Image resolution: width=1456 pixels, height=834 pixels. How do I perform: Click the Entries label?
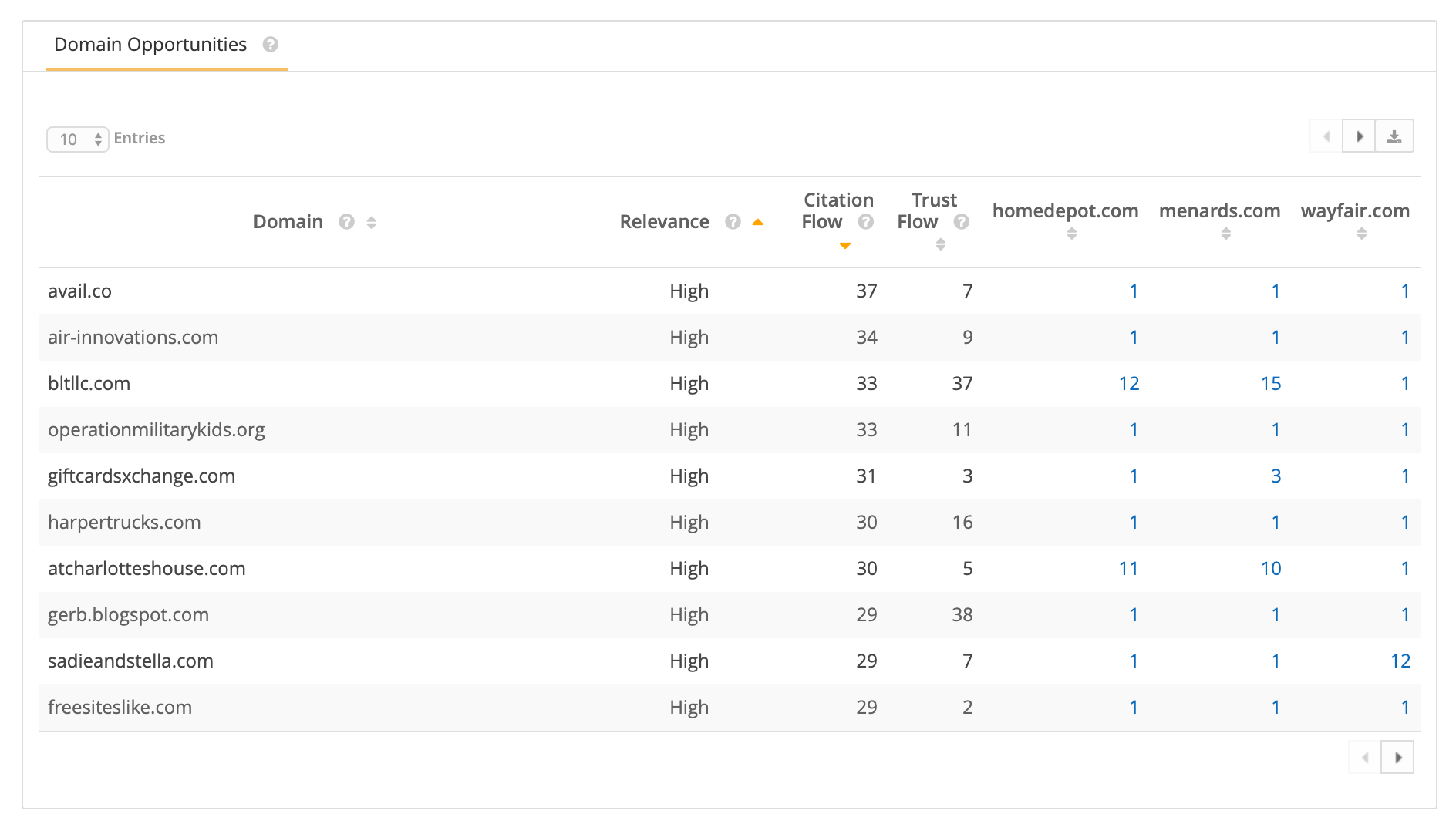tap(140, 139)
